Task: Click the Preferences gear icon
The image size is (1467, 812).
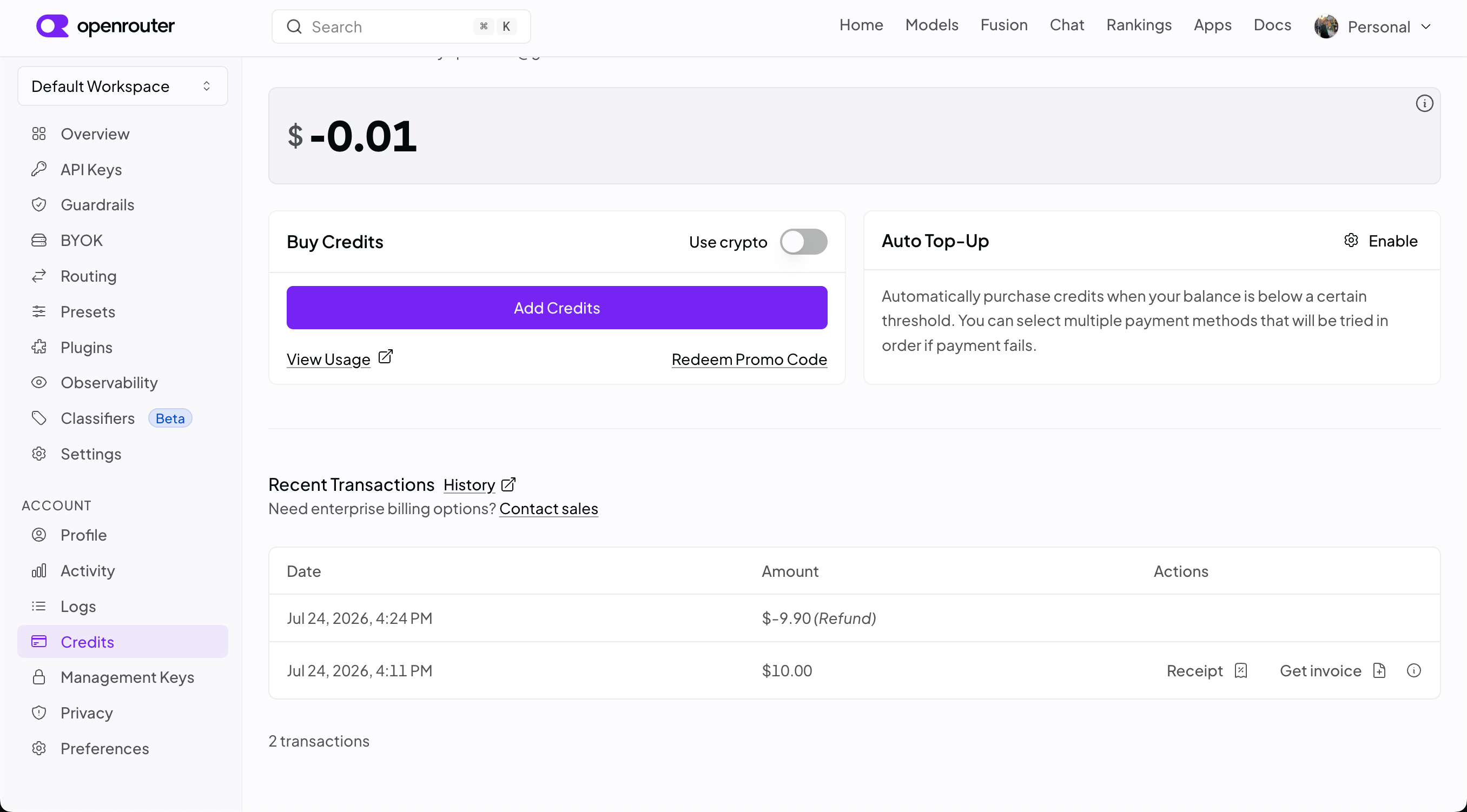Action: (x=39, y=748)
